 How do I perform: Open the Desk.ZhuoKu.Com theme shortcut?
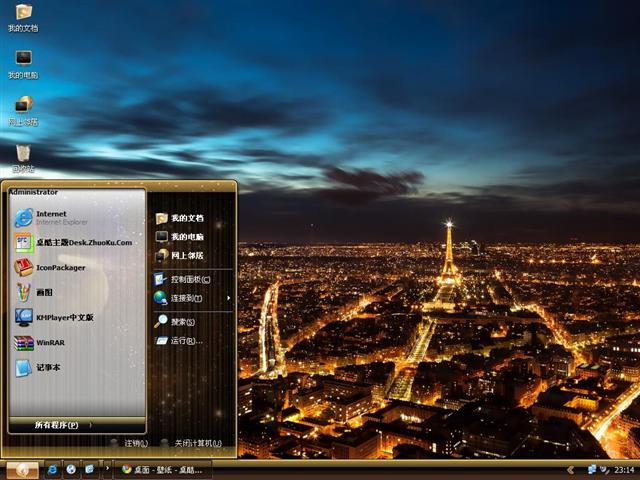[83, 242]
